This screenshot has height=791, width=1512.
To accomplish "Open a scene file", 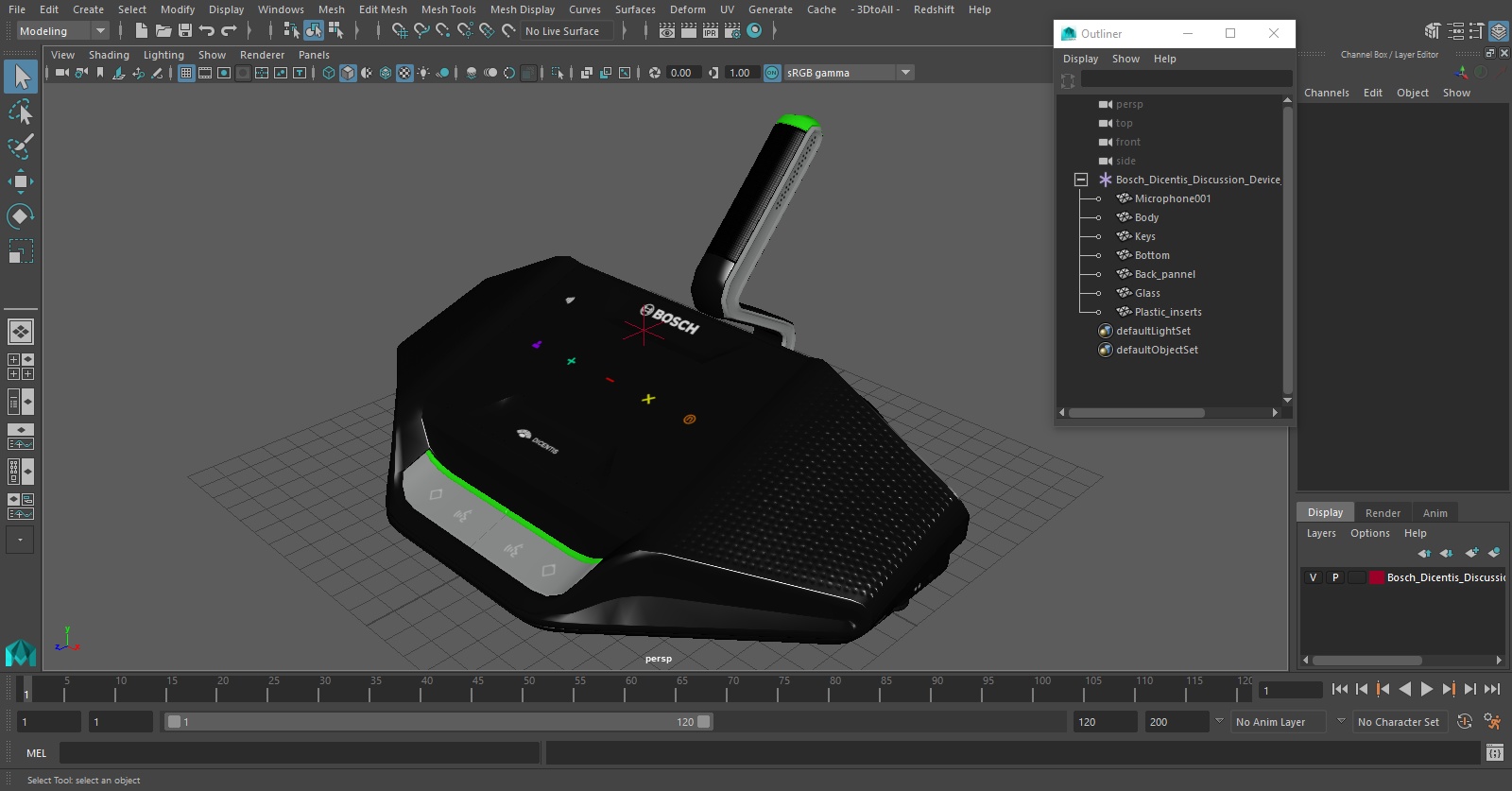I will tap(163, 31).
